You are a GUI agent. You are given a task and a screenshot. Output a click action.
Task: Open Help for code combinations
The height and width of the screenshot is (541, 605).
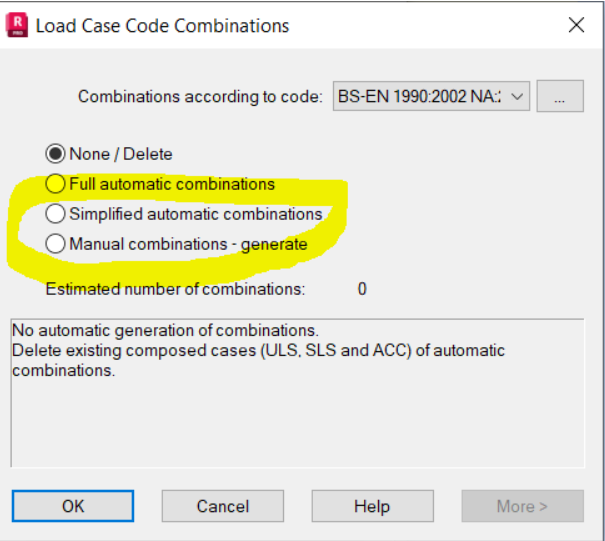click(372, 506)
